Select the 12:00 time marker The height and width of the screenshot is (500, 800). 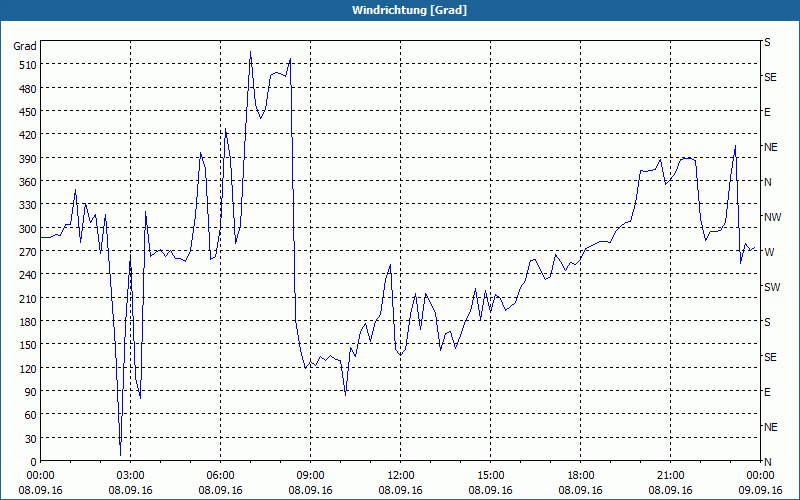point(400,475)
